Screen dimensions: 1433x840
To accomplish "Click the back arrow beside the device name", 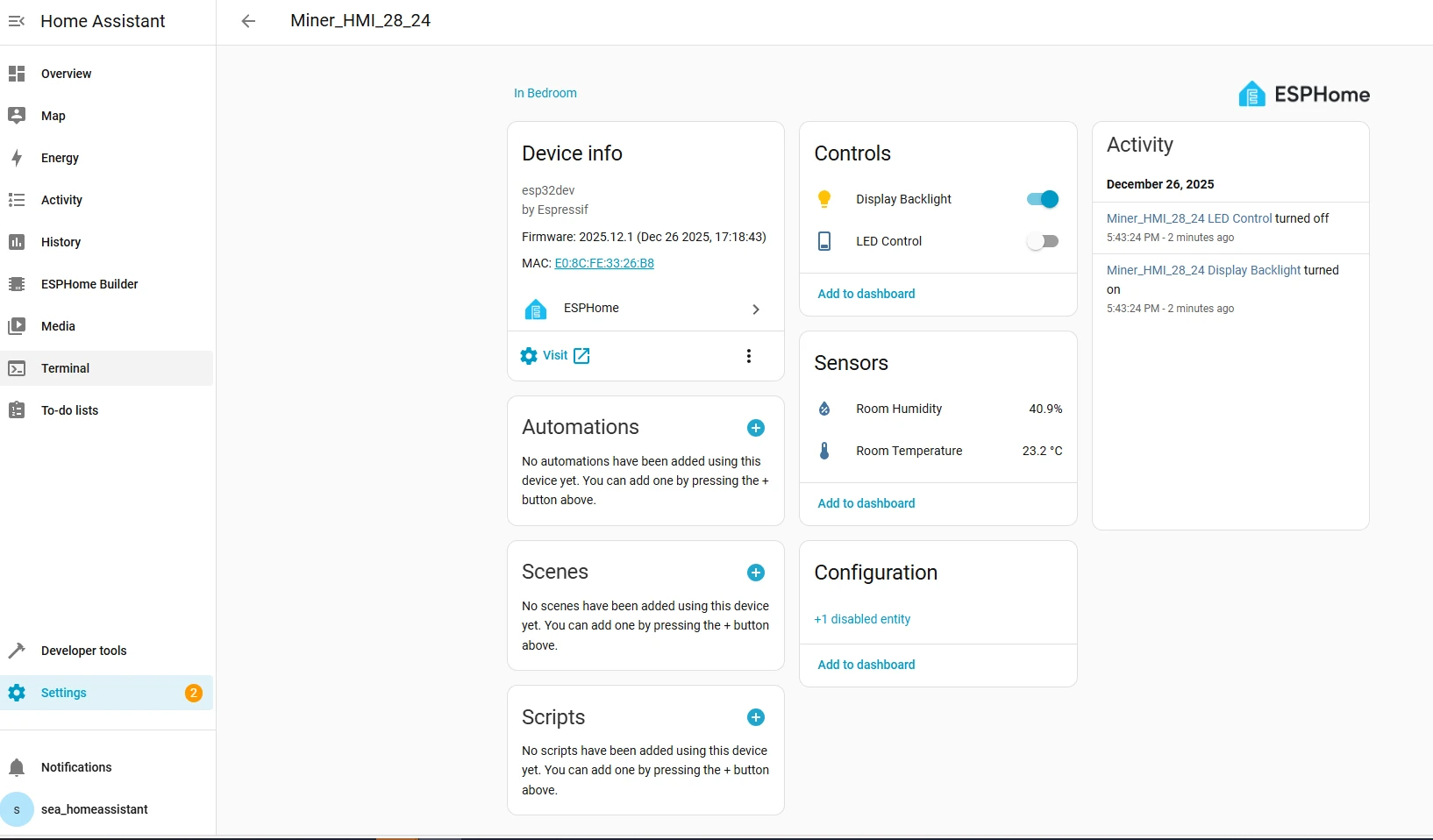I will coord(248,21).
